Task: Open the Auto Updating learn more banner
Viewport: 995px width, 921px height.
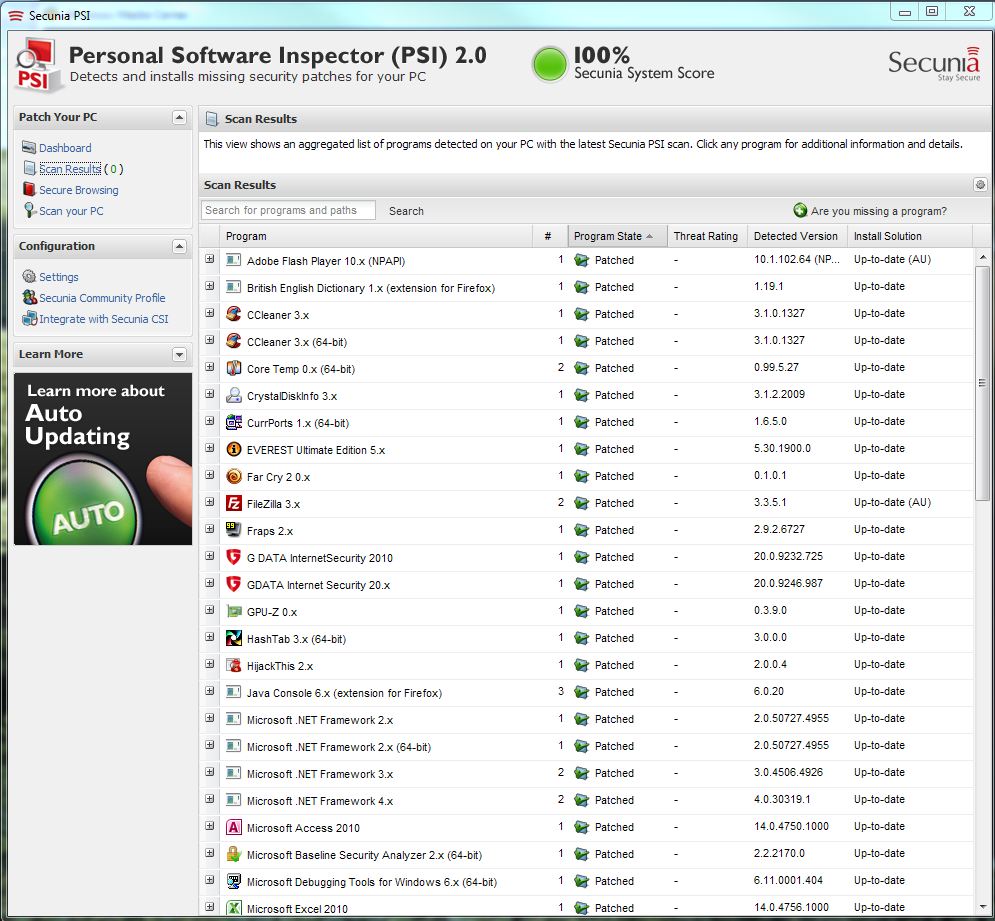Action: pyautogui.click(x=103, y=459)
